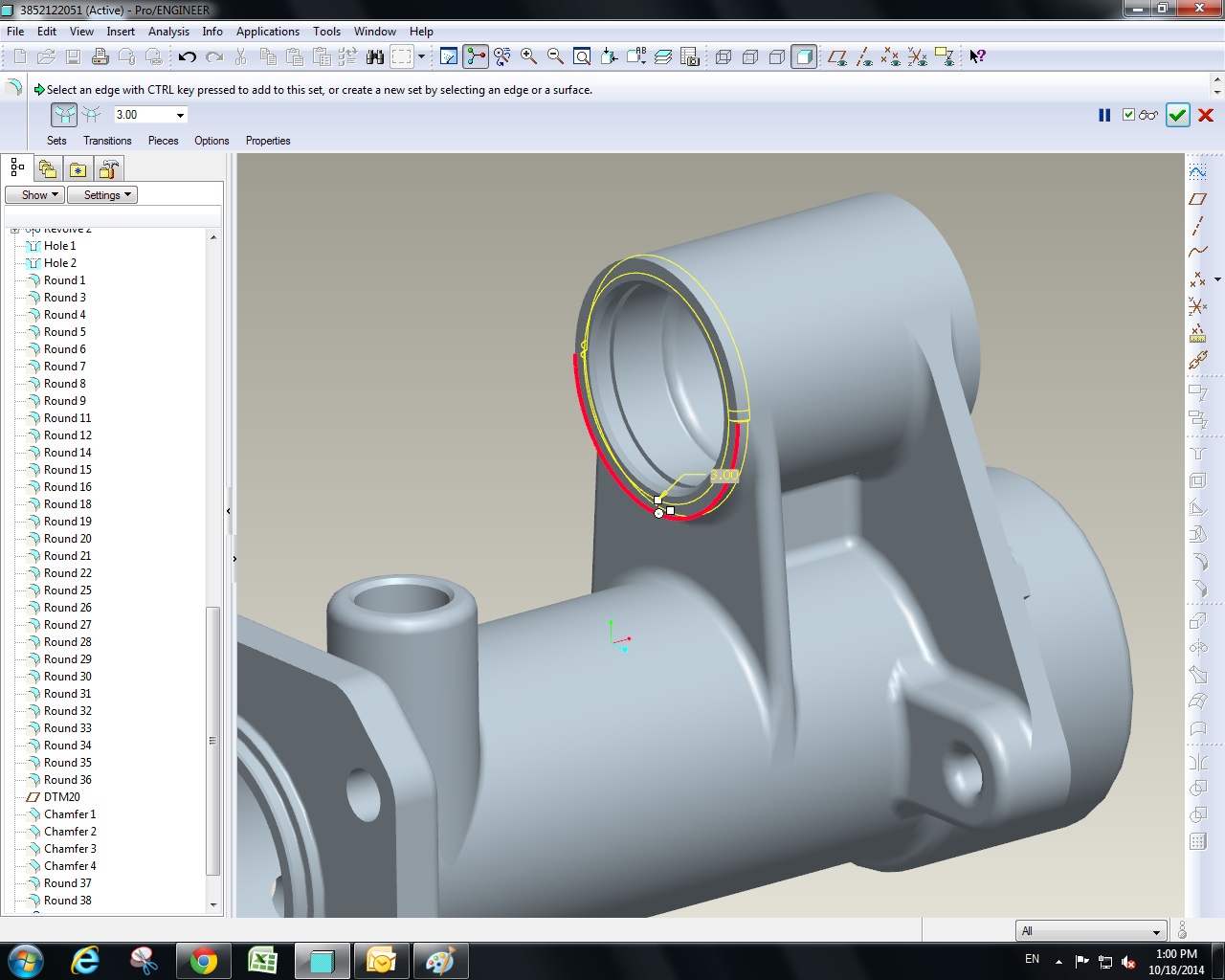Click the Zoom In magnifier icon
Screen dimensions: 1225x980
click(528, 56)
